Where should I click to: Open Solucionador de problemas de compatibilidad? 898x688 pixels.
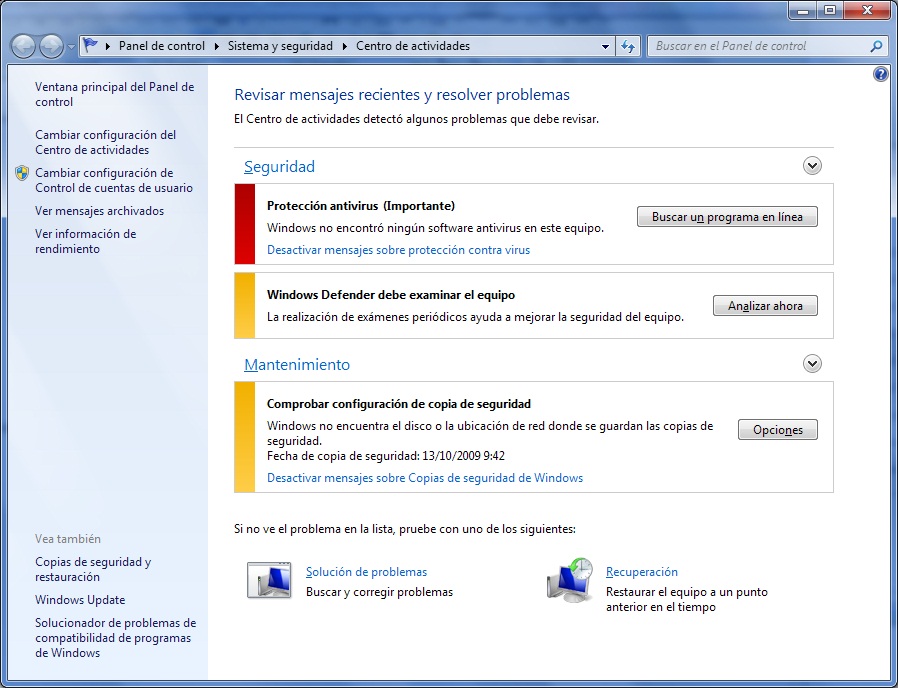(115, 638)
